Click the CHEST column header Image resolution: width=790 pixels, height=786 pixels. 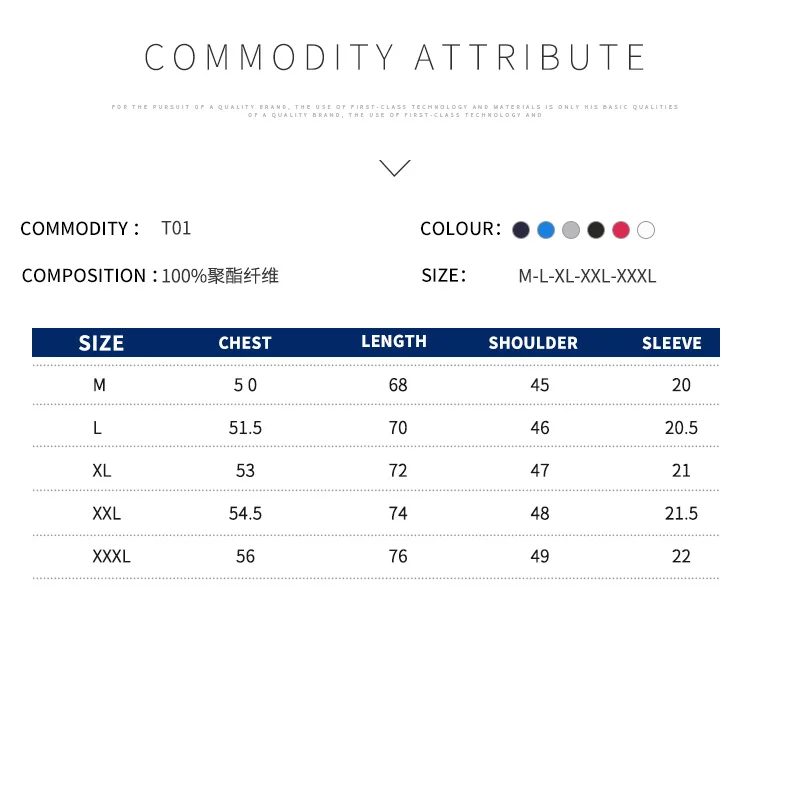click(x=245, y=343)
